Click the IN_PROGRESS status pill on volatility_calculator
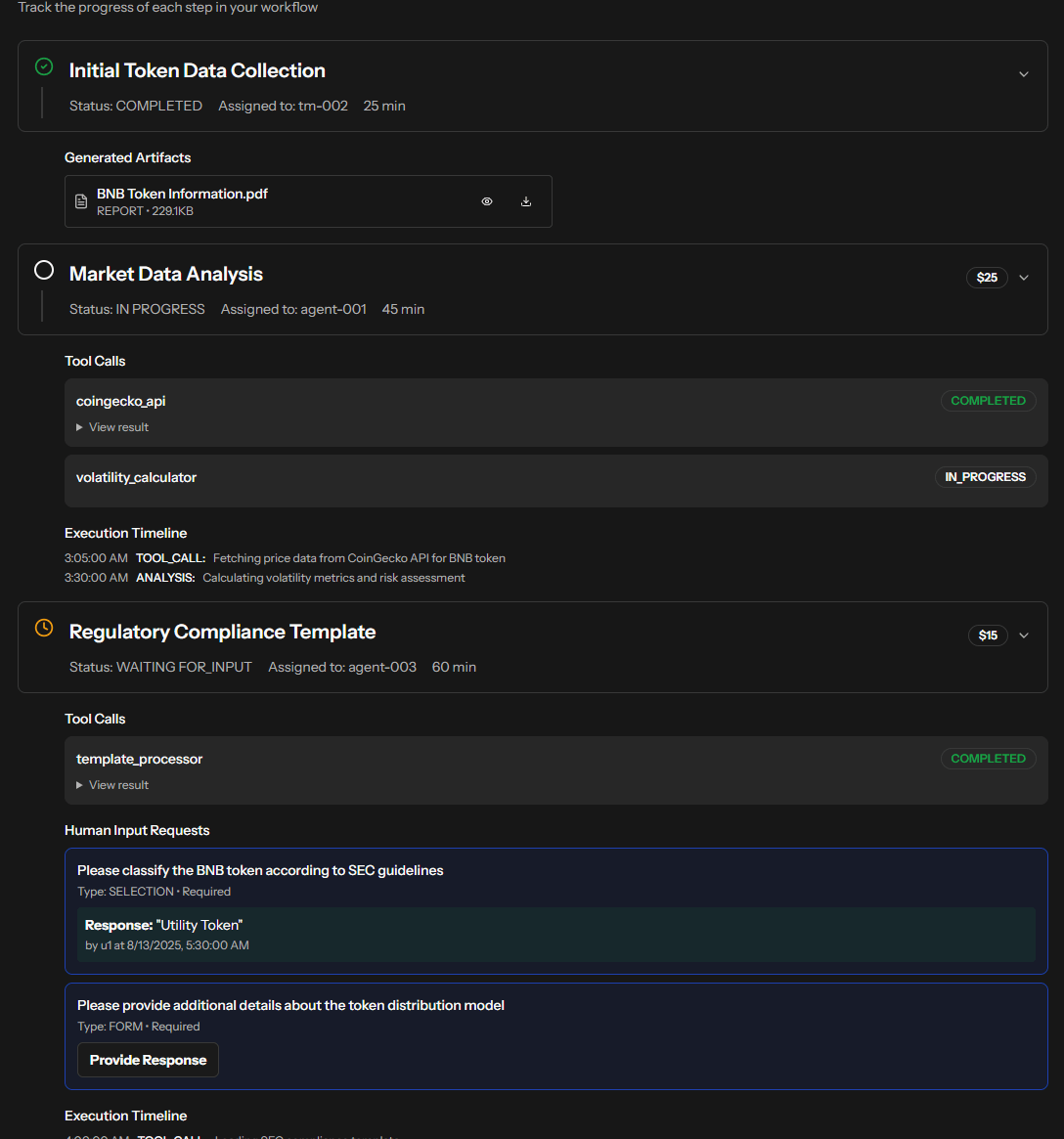This screenshot has height=1139, width=1064. click(x=985, y=476)
